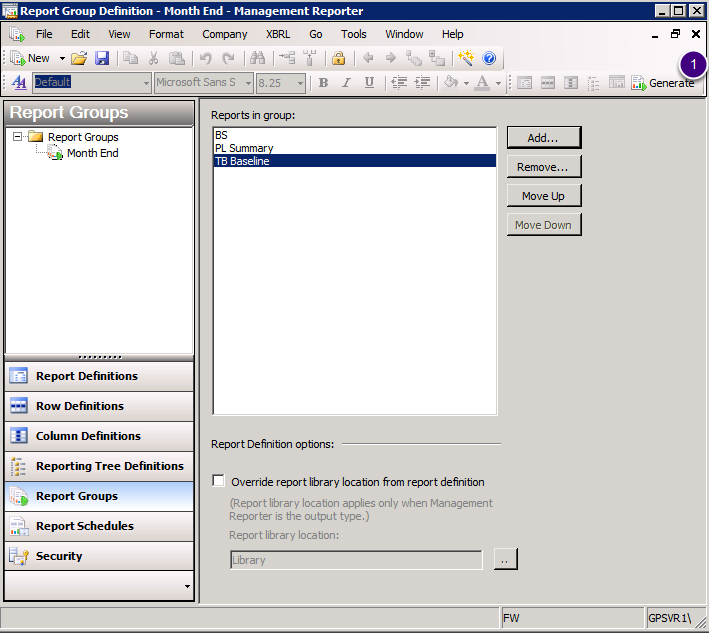This screenshot has width=709, height=633.
Task: Click the Remove... button
Action: [544, 167]
